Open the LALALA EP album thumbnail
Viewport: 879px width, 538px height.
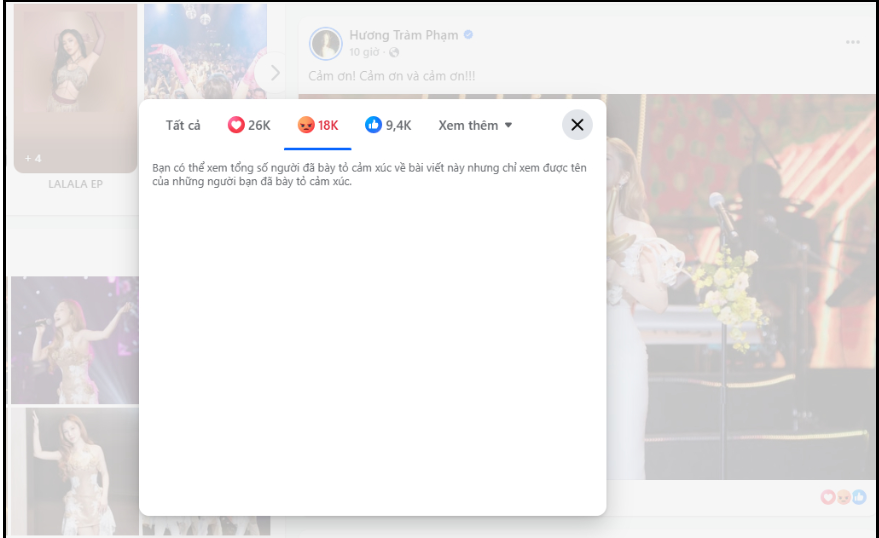75,88
